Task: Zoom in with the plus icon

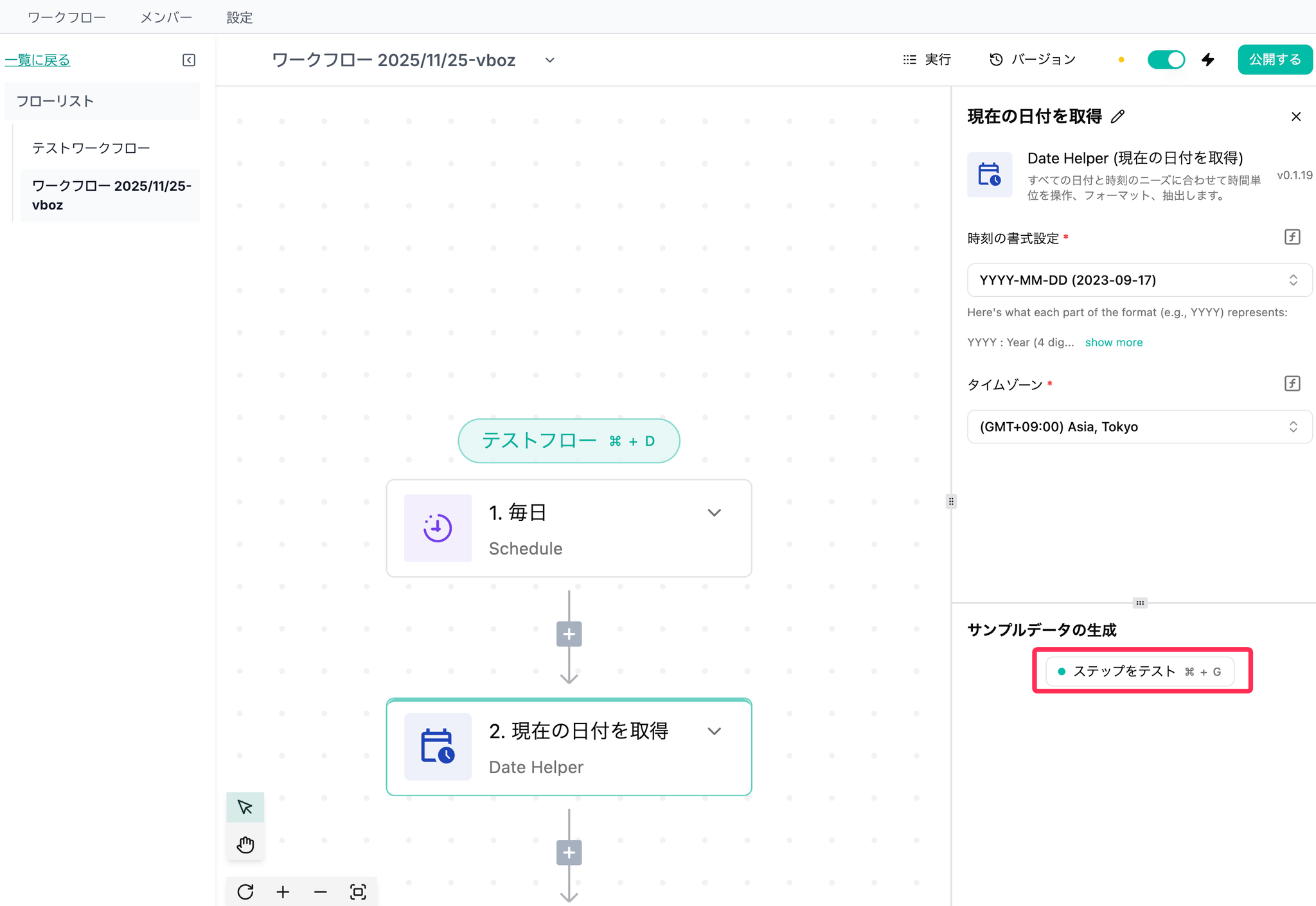Action: pos(283,892)
